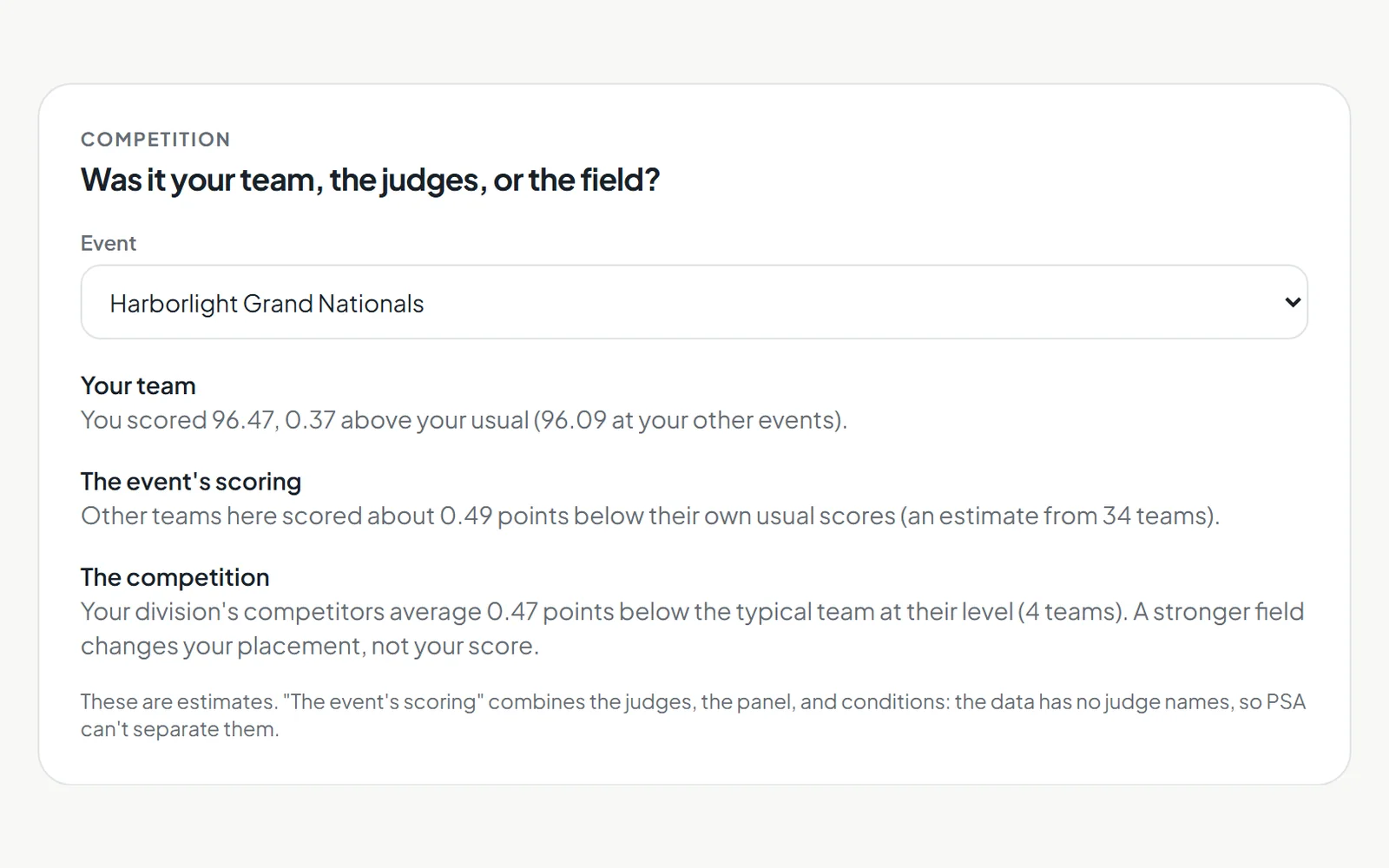Image resolution: width=1389 pixels, height=868 pixels.
Task: Click 'changes your placement, not your score' line
Action: click(310, 647)
